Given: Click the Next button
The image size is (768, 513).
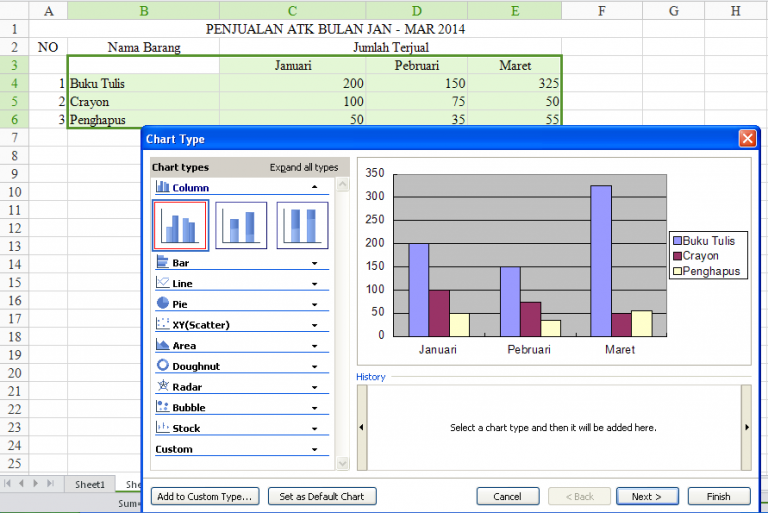Looking at the screenshot, I should [x=647, y=496].
